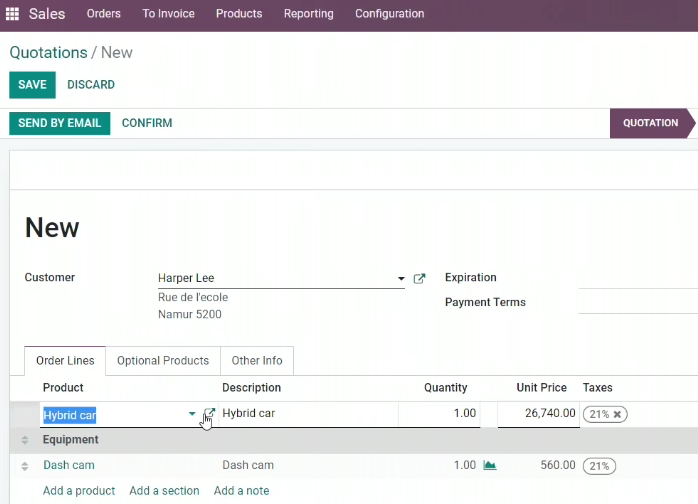Click the CONFIRM button
This screenshot has height=504, width=698.
(x=147, y=123)
